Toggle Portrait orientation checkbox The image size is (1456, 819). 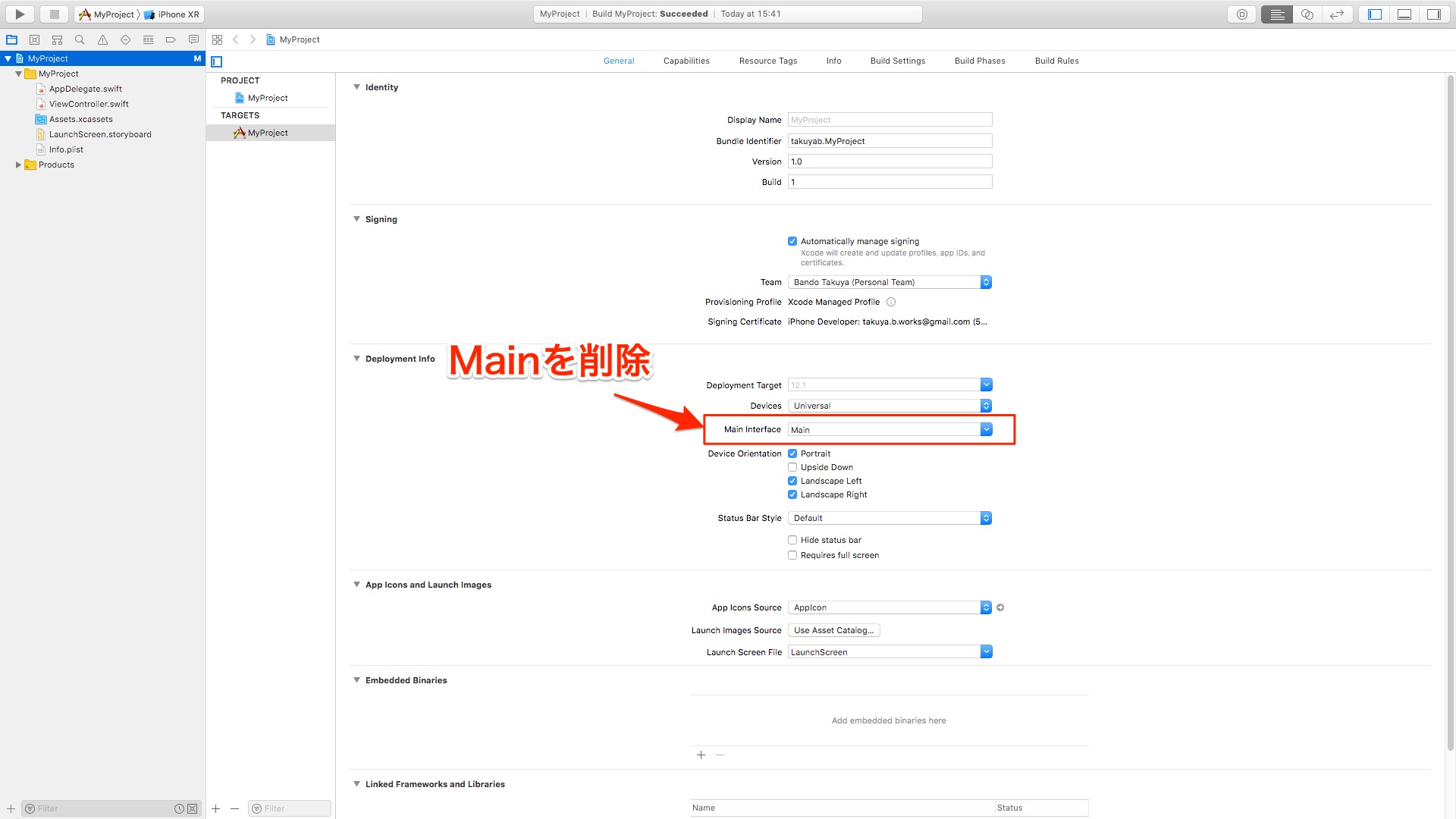pyautogui.click(x=792, y=453)
